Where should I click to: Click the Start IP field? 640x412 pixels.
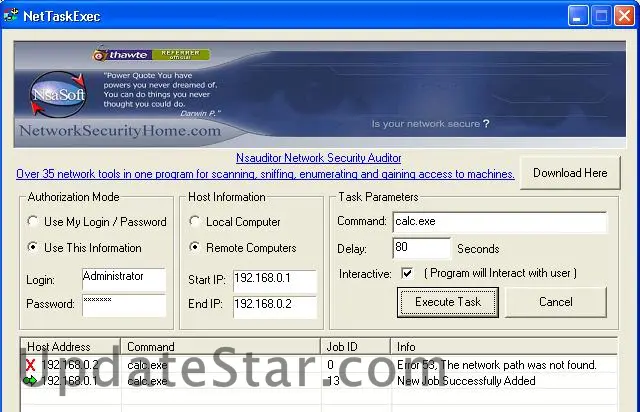click(275, 281)
